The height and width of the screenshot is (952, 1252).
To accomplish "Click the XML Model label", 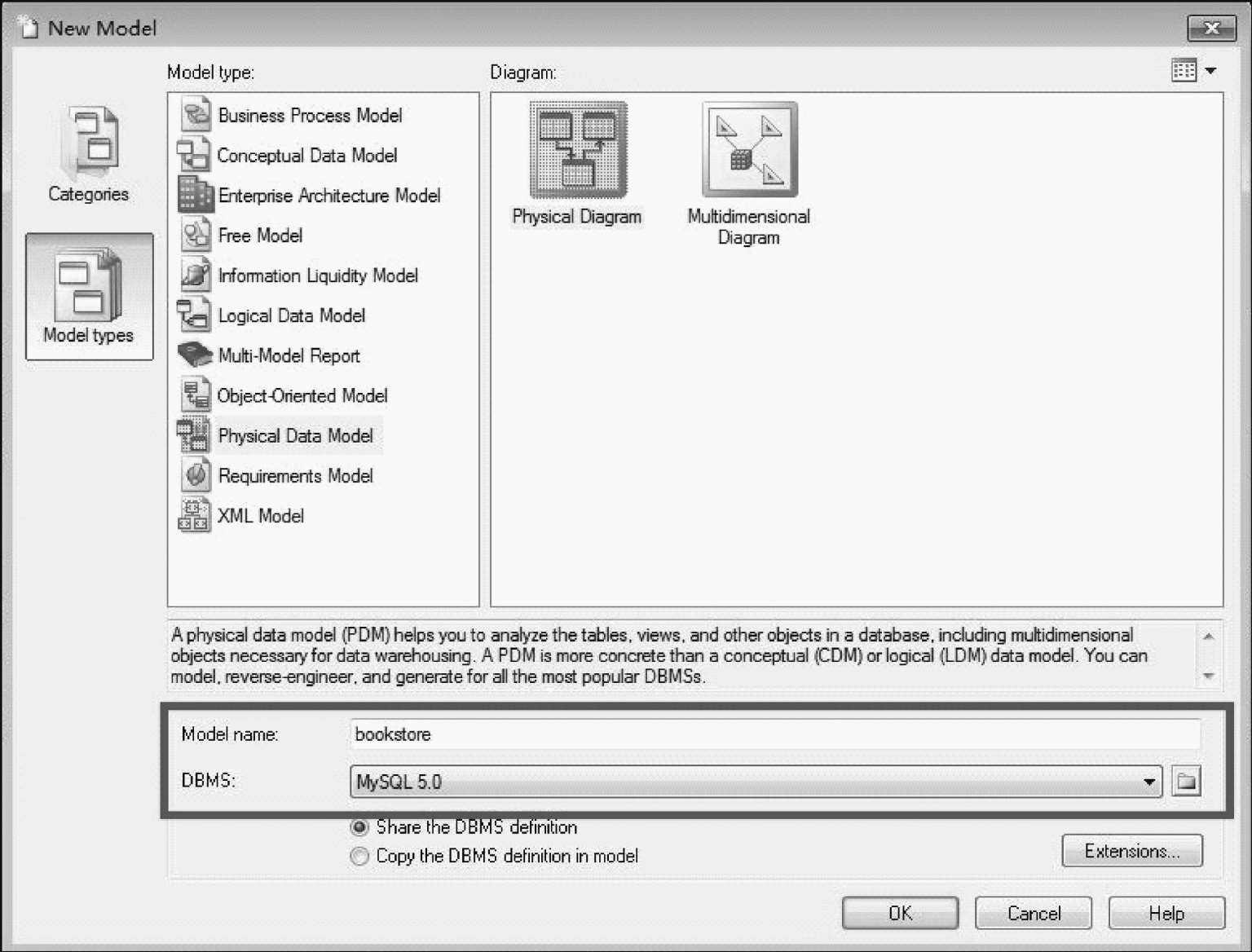I will pyautogui.click(x=261, y=516).
